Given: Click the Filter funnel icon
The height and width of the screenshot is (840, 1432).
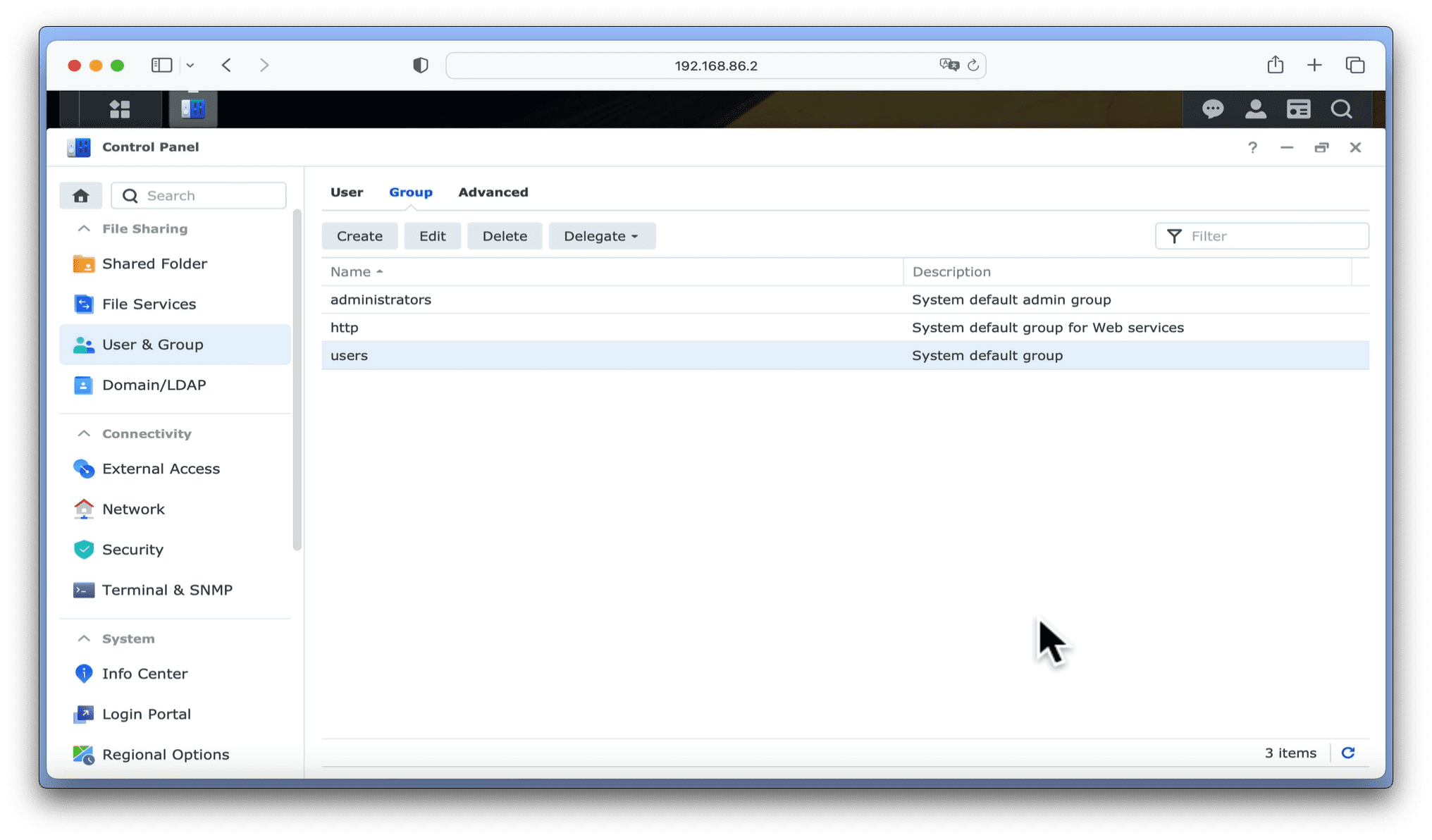Looking at the screenshot, I should [x=1174, y=236].
